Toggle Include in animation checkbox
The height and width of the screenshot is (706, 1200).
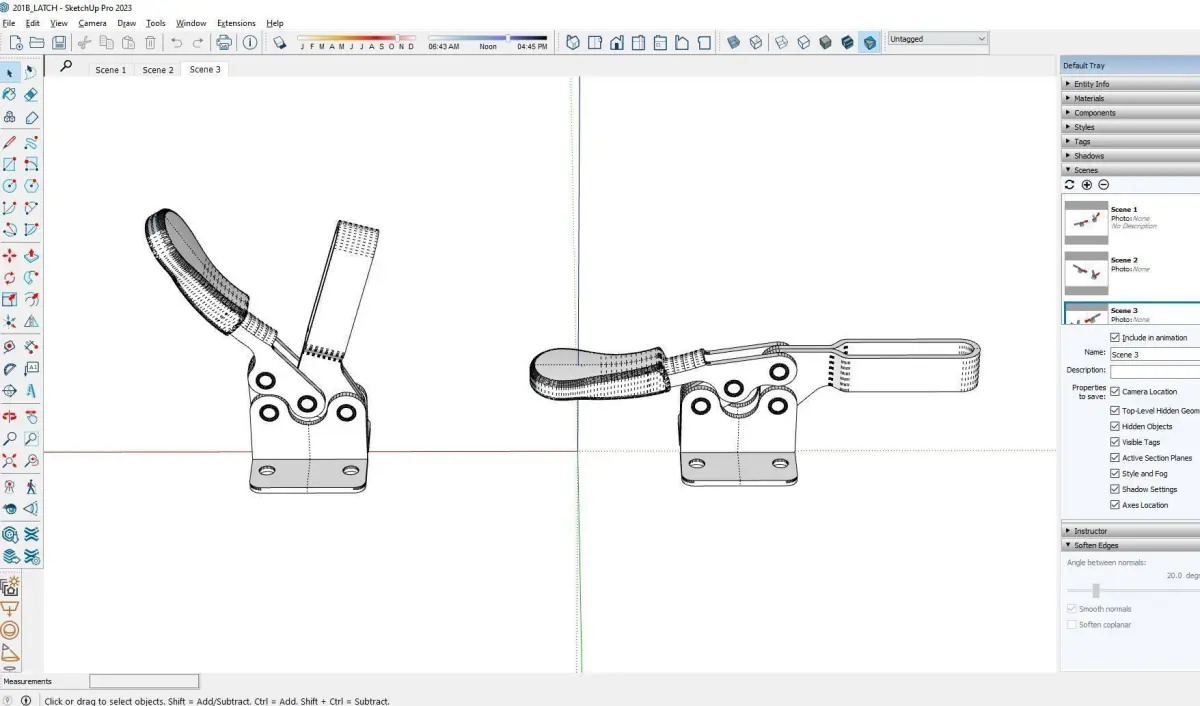pyautogui.click(x=1115, y=338)
